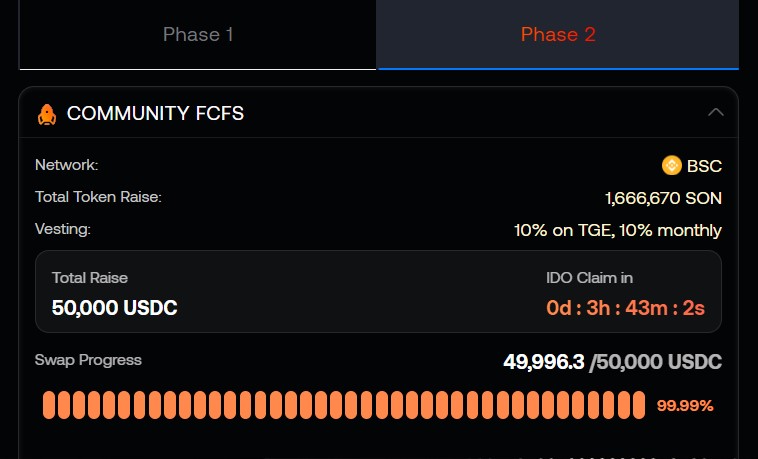Click the 49,996.3 swapped amount
The image size is (758, 459).
(x=543, y=361)
